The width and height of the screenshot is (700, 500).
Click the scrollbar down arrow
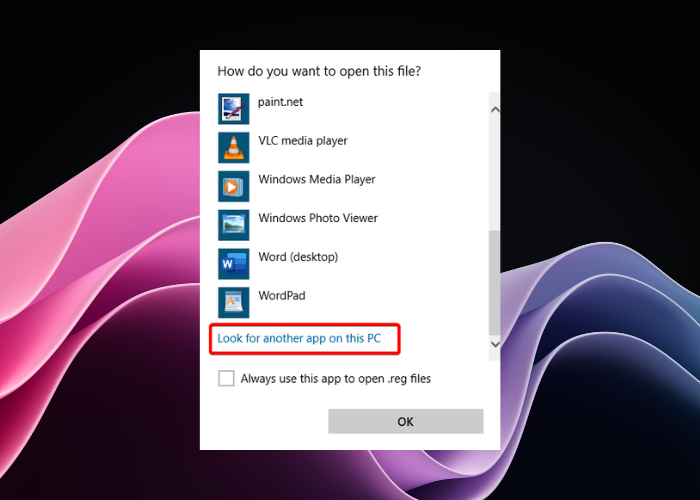point(495,344)
